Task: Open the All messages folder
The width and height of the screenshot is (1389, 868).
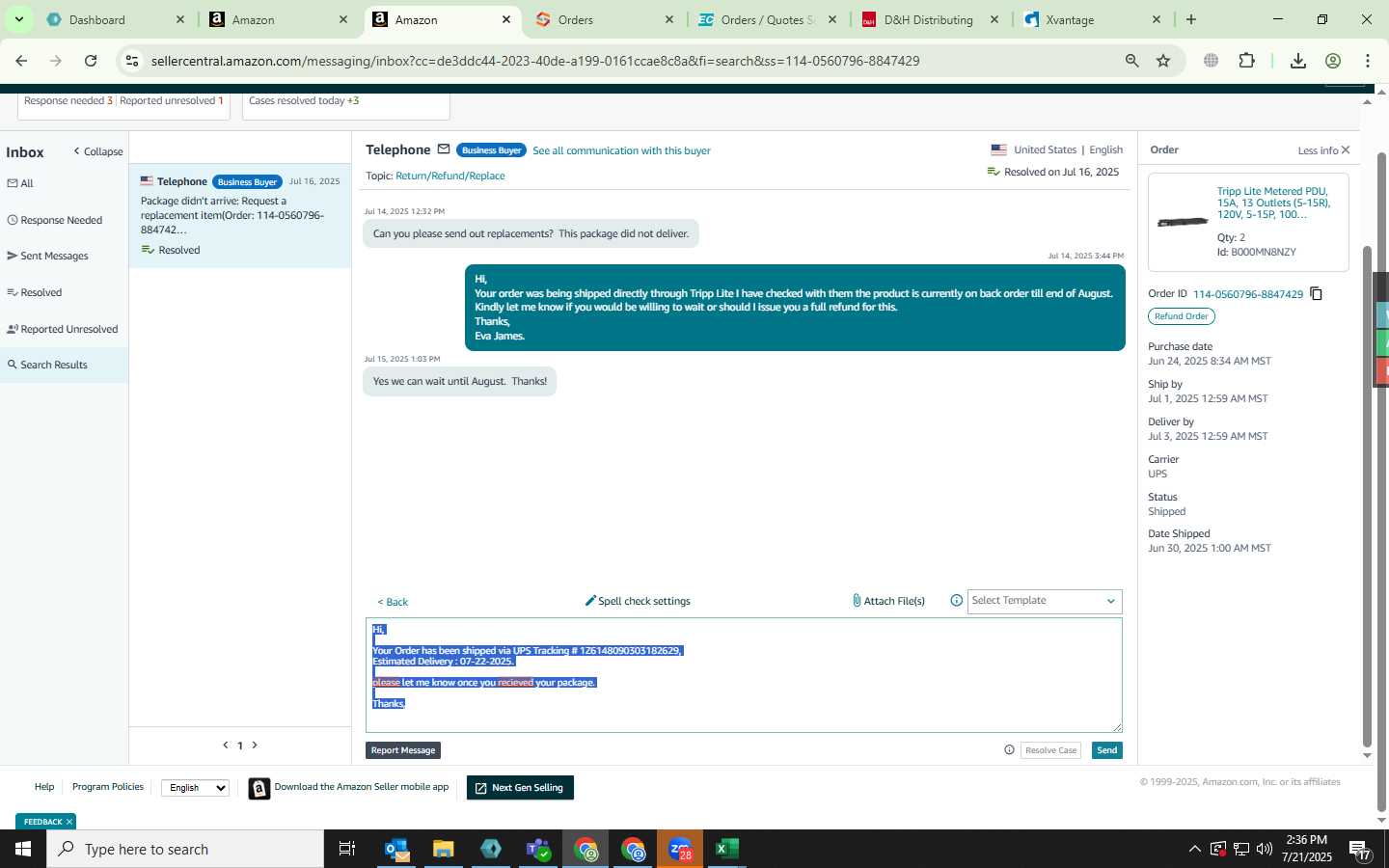Action: pos(20,183)
